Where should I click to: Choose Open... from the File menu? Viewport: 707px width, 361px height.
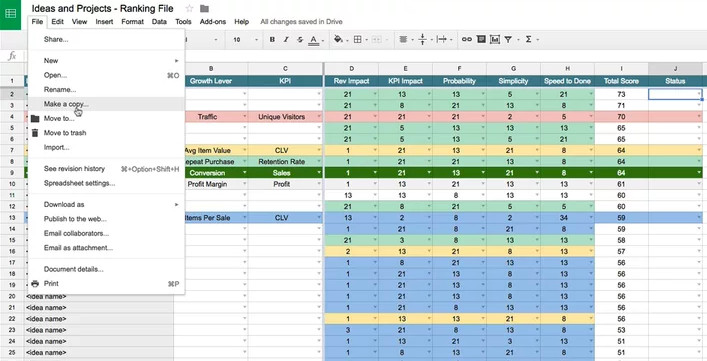[x=106, y=75]
